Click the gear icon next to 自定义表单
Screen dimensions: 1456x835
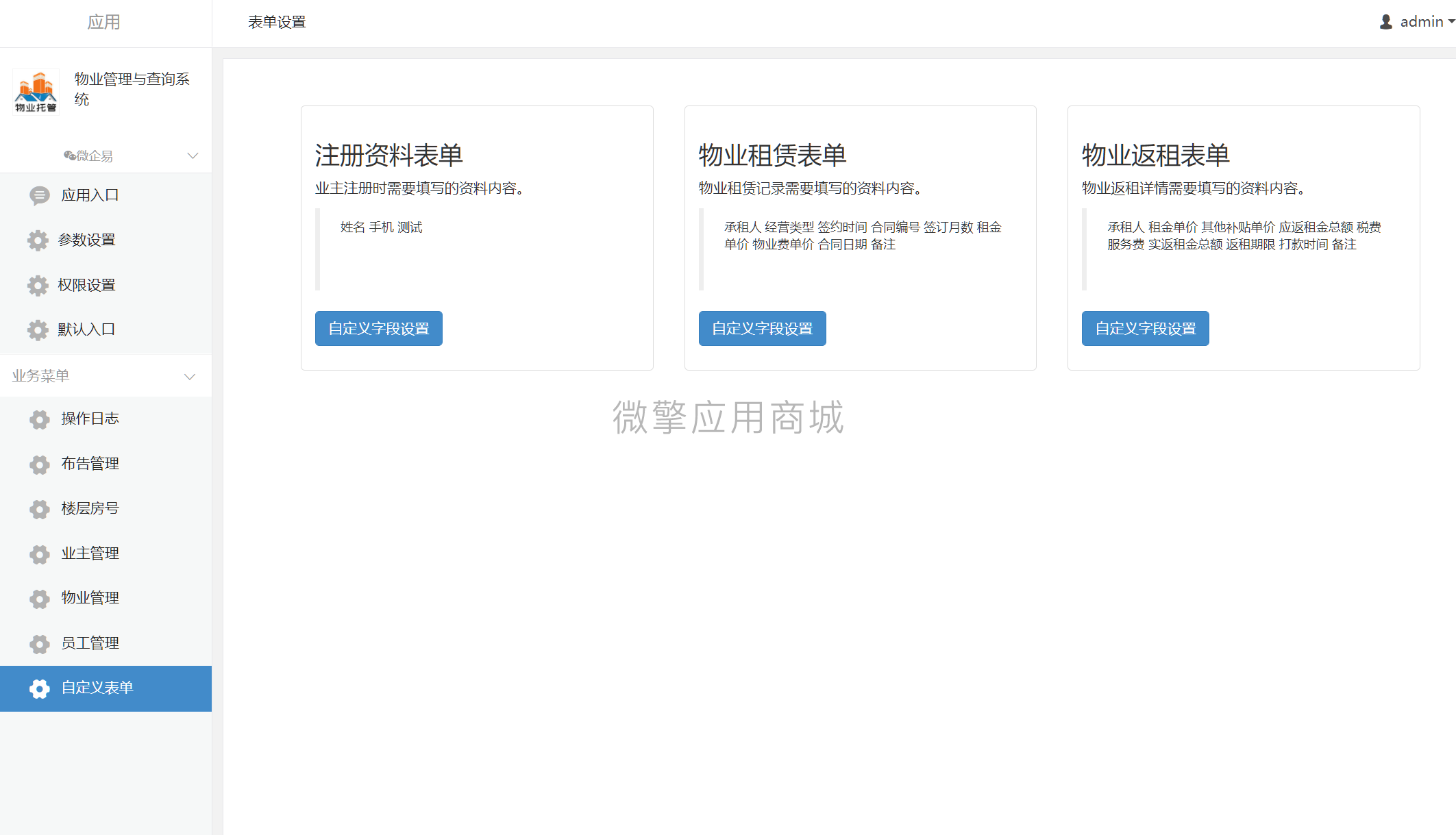(x=40, y=688)
